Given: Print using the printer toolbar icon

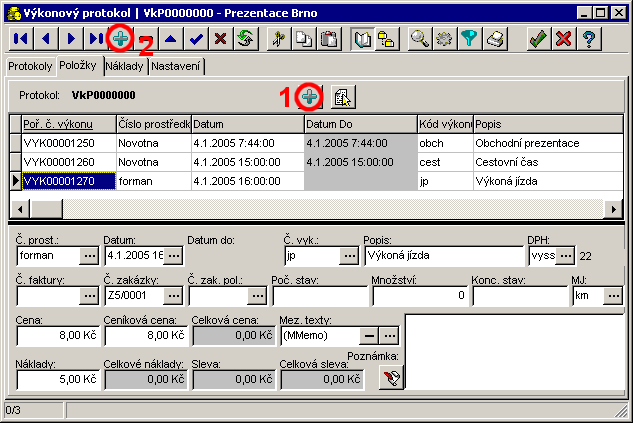Looking at the screenshot, I should tap(495, 39).
